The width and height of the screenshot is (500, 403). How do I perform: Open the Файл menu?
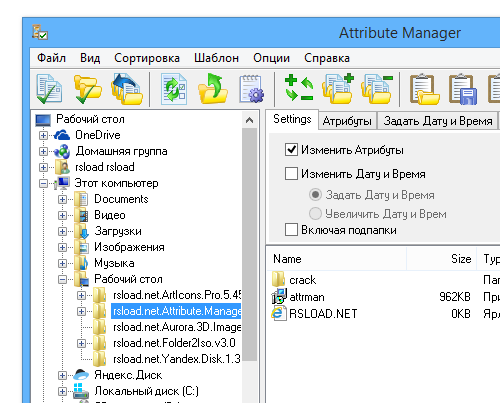tap(51, 58)
